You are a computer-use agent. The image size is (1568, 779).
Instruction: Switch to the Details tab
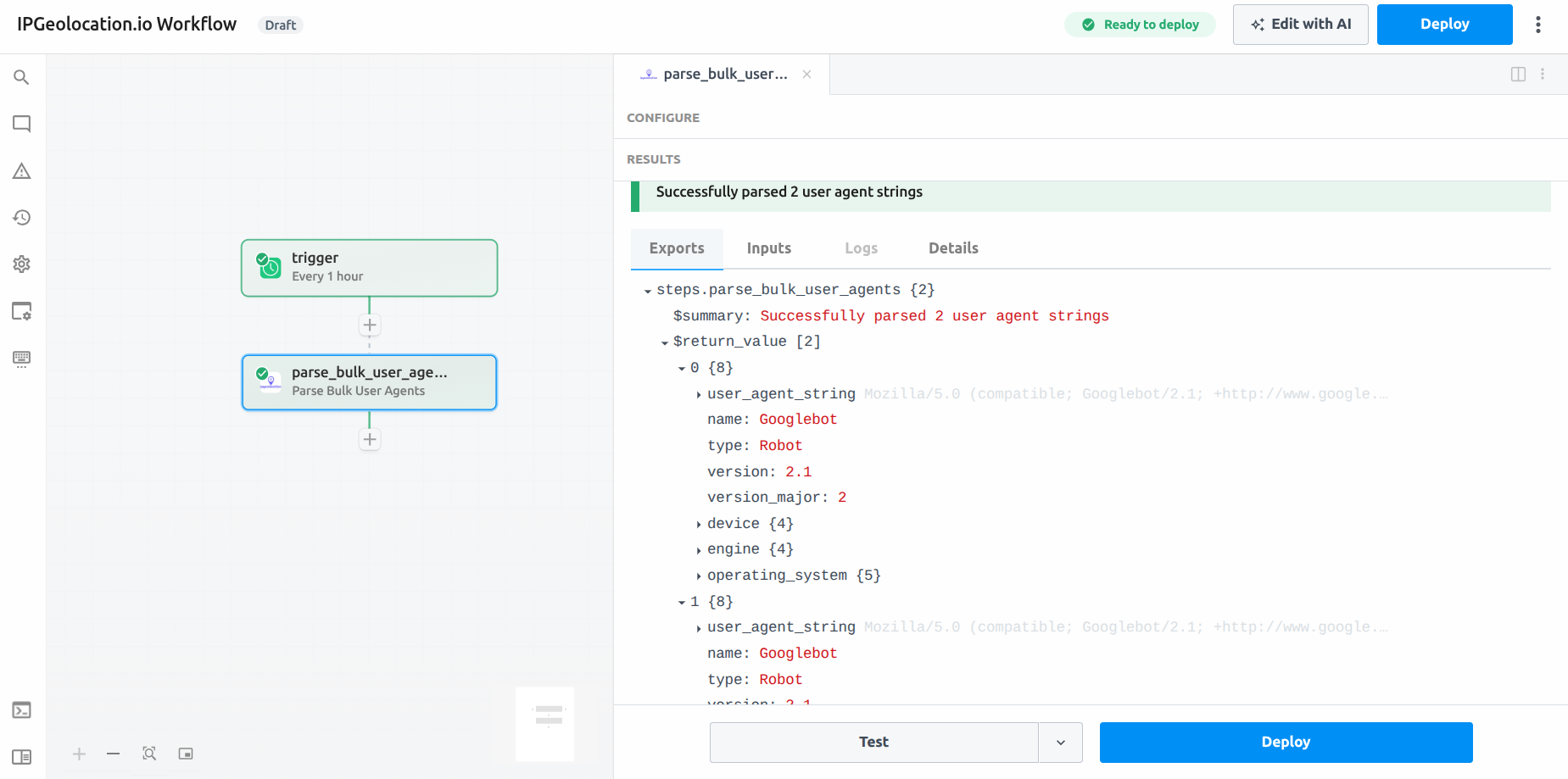pos(953,248)
